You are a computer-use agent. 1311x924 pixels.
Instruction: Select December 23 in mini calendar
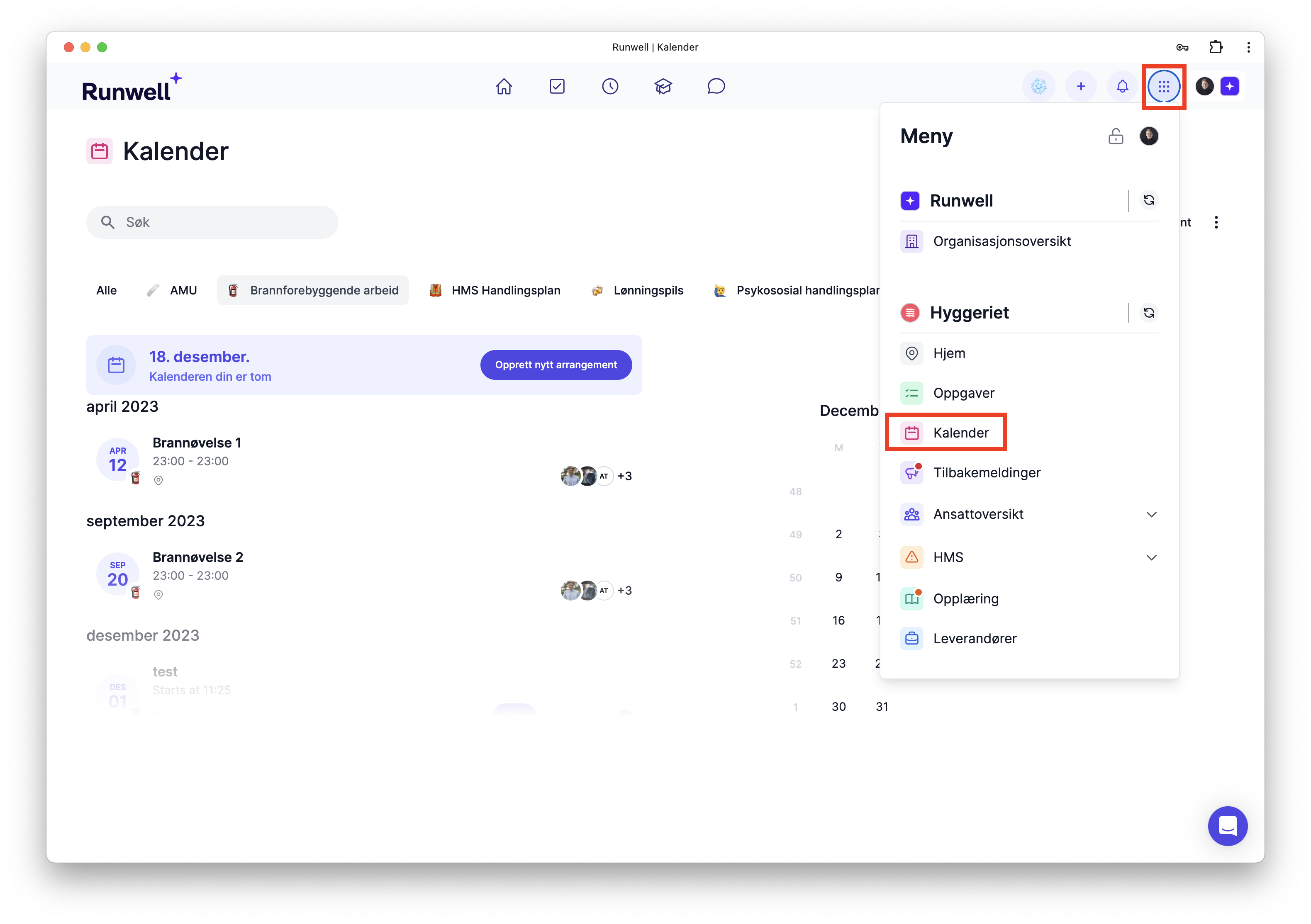click(838, 664)
